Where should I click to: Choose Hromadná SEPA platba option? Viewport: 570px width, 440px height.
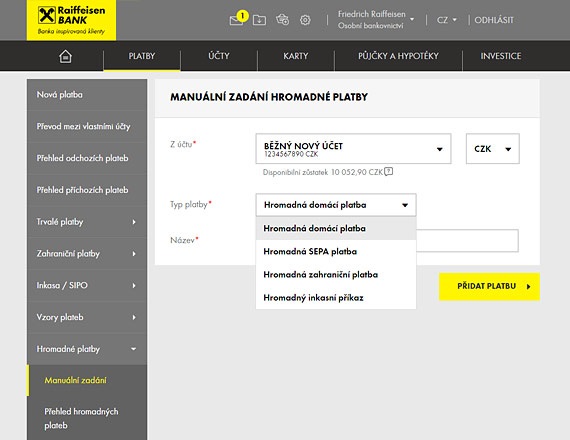tap(336, 252)
